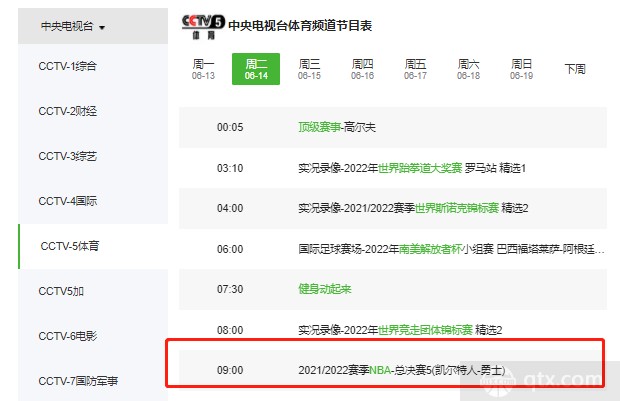This screenshot has height=401, width=620.
Task: Select CCTV5加 channel
Action: pos(61,291)
